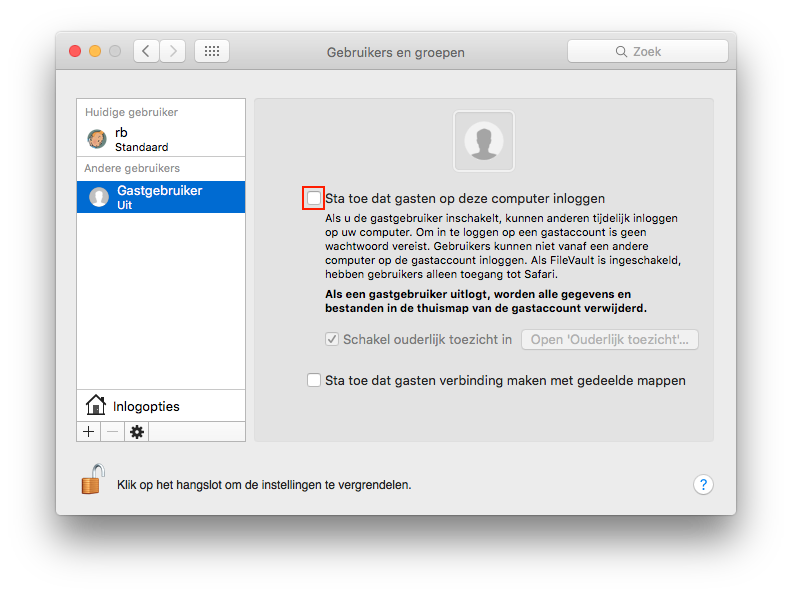This screenshot has width=792, height=595.
Task: Click the house icon for Inlogopties
Action: click(x=95, y=405)
